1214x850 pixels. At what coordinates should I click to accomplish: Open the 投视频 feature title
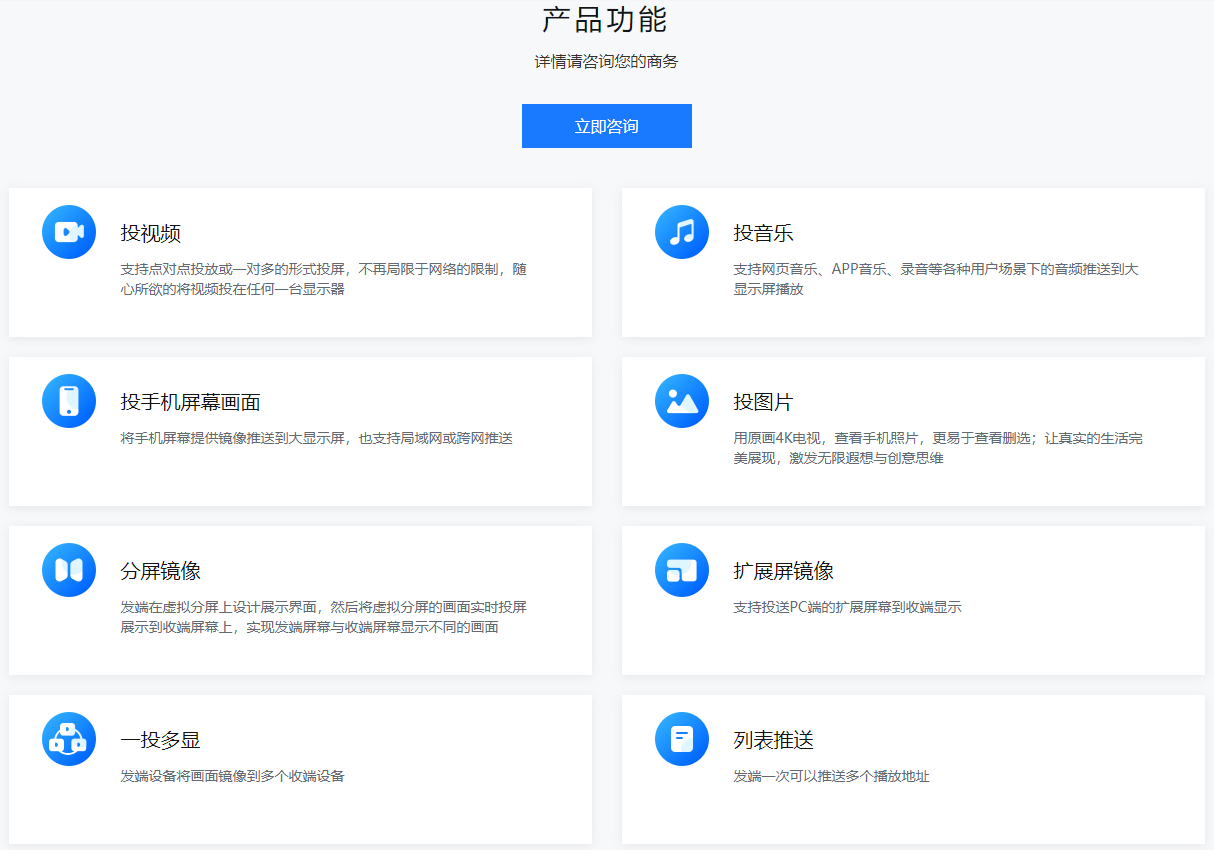(x=151, y=234)
